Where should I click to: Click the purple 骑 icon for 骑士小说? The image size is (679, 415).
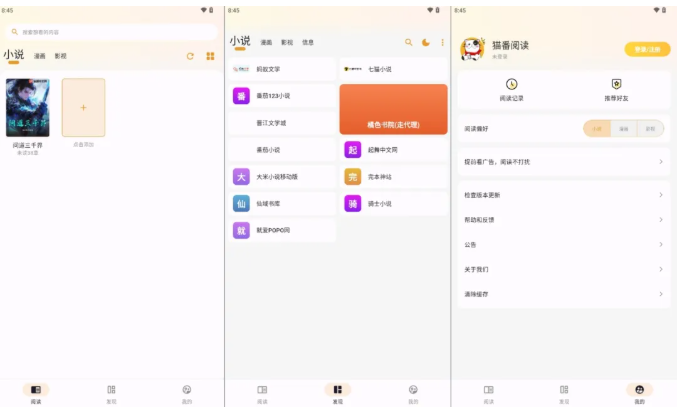click(x=352, y=204)
